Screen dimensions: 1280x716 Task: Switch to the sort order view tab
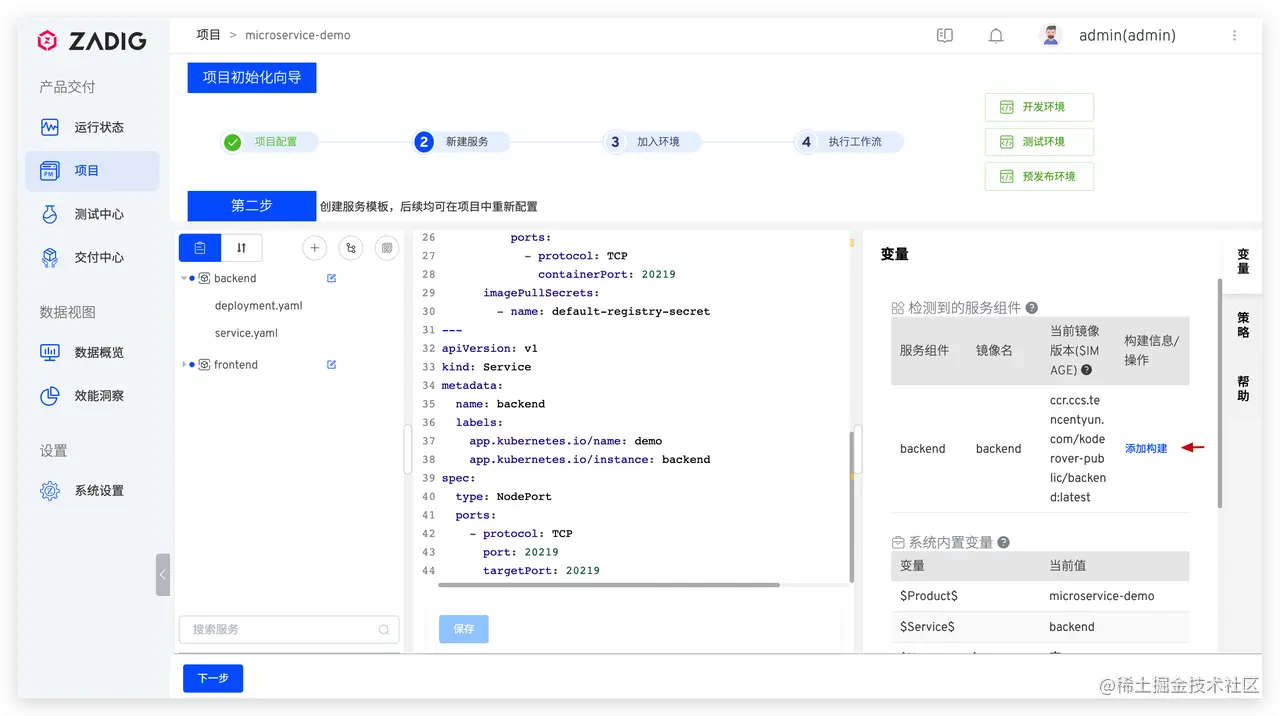(241, 248)
